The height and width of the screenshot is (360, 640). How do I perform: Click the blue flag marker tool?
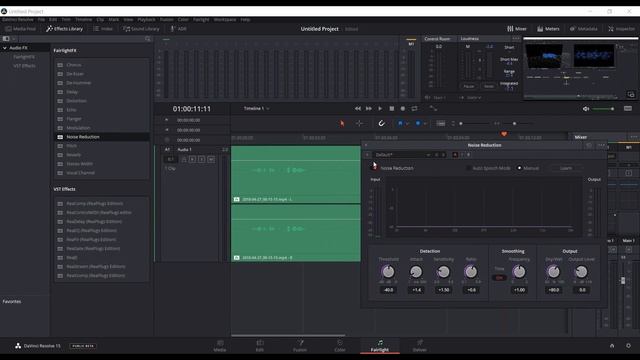point(400,123)
